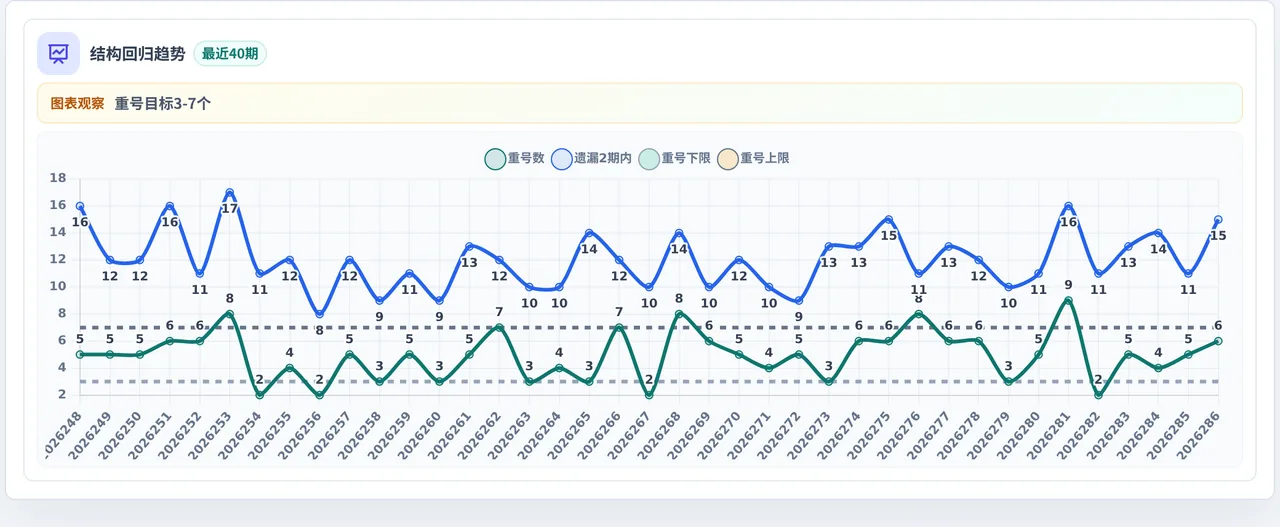
Task: Click the 重号目标3-7个 note text
Action: point(163,103)
